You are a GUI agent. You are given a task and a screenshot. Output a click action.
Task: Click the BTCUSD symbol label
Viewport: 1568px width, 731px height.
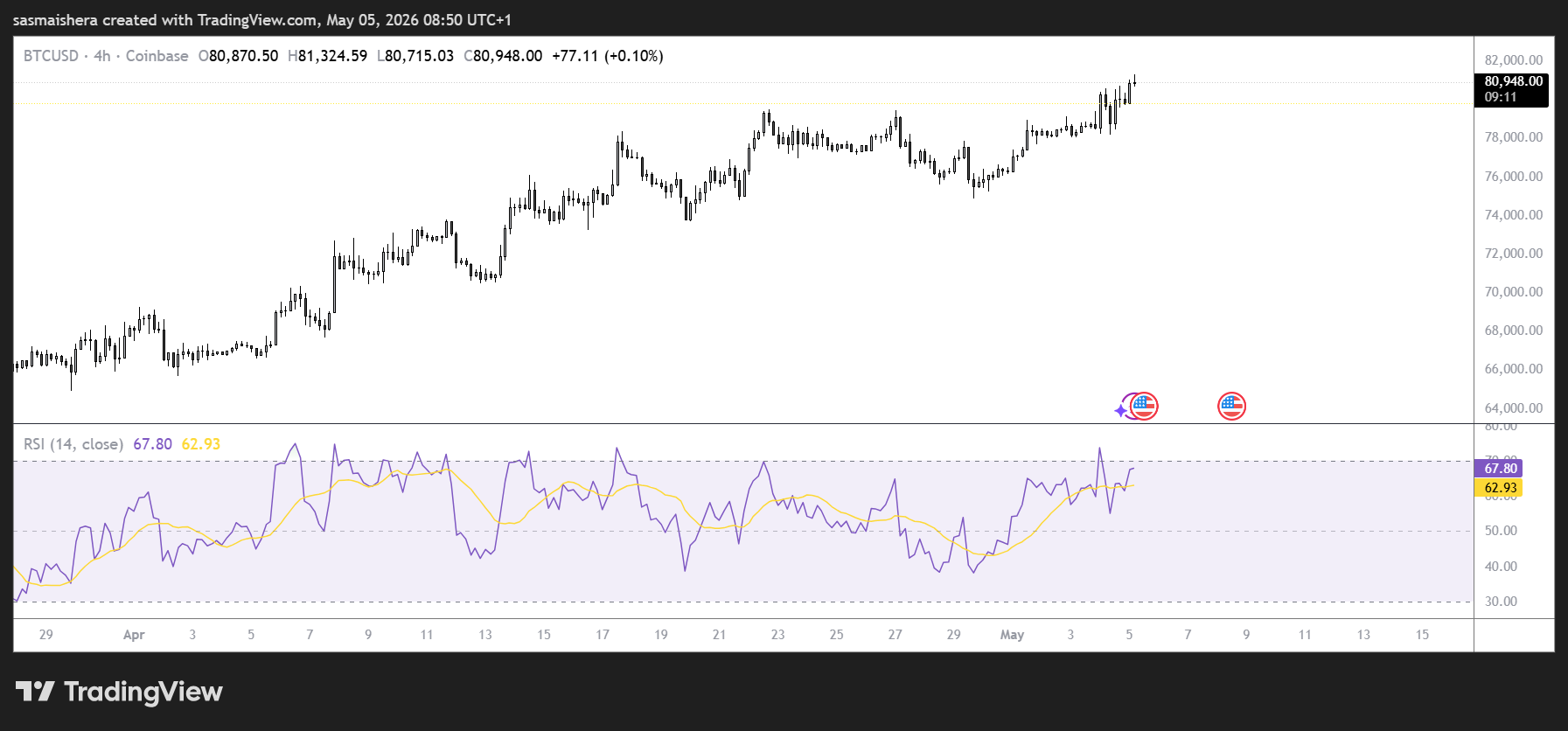pos(51,56)
